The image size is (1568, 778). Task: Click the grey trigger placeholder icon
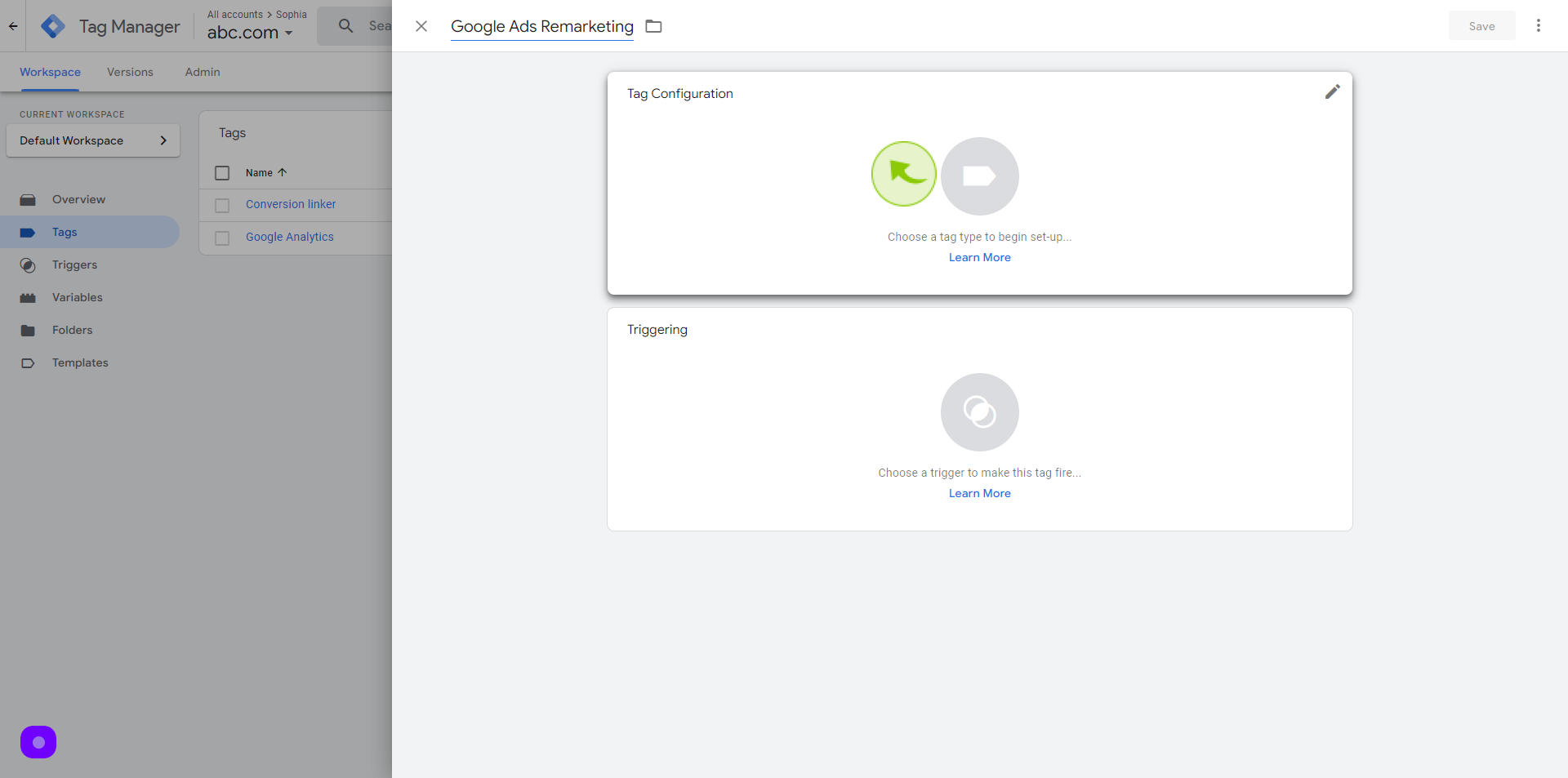pos(980,412)
